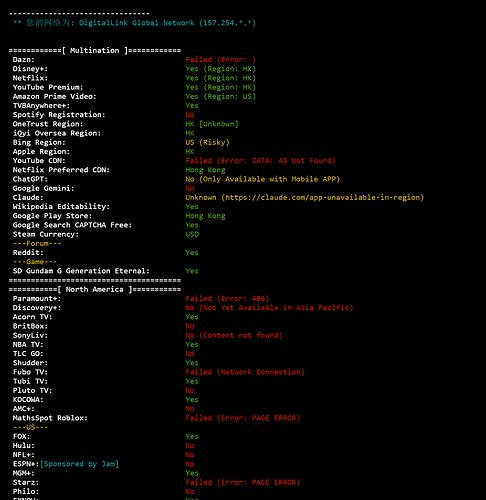This screenshot has width=486, height=500.
Task: Select Dazn 'Failed (Error: )' result
Action: [x=221, y=60]
